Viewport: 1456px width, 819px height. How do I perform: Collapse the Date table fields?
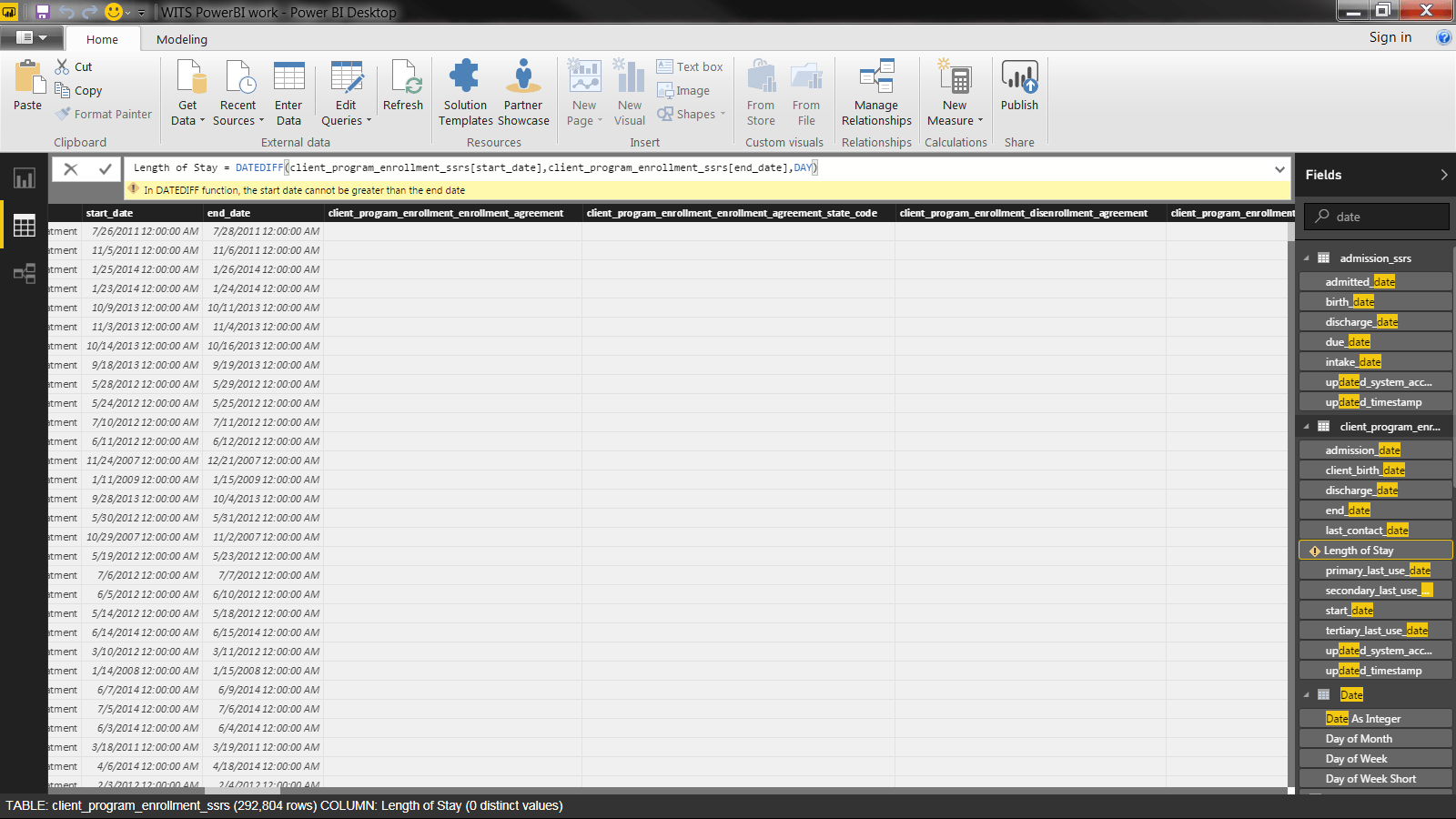tap(1307, 695)
